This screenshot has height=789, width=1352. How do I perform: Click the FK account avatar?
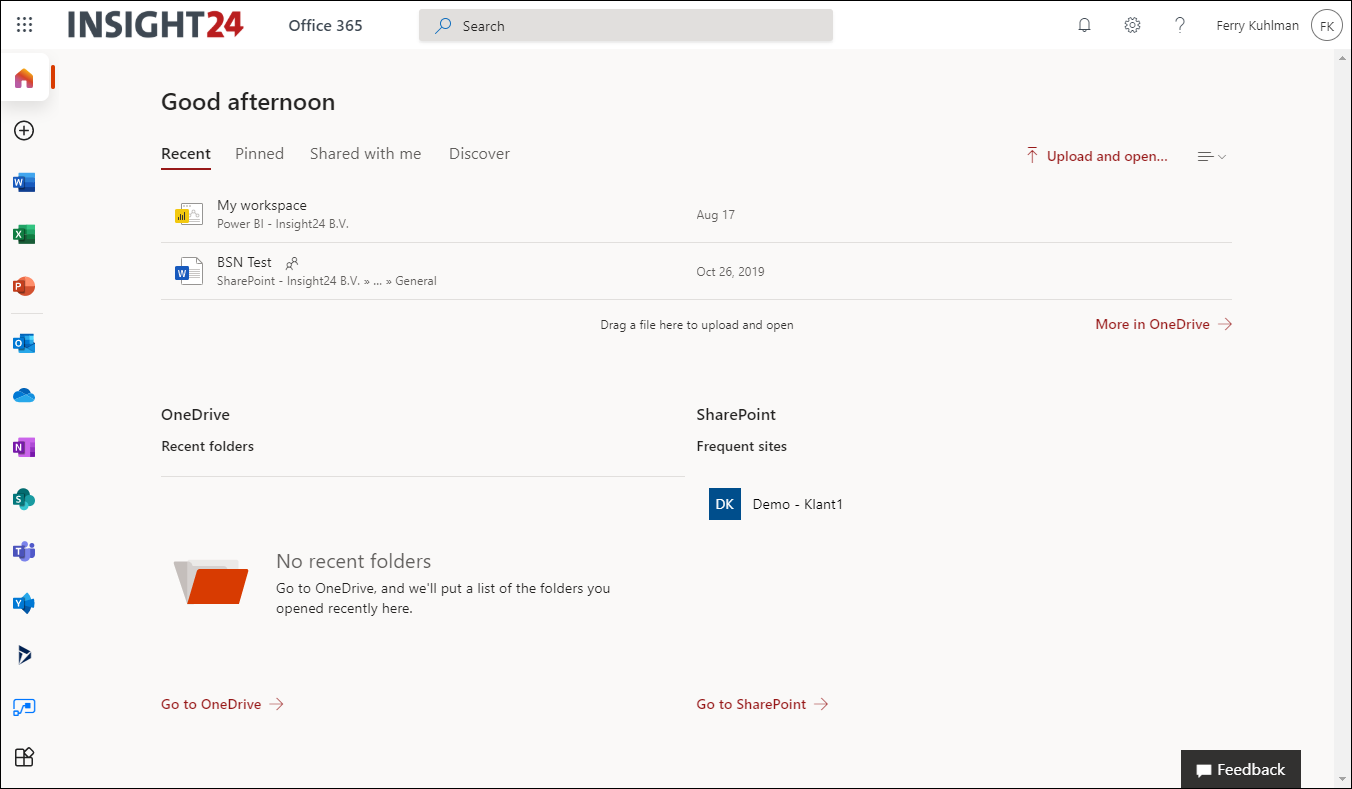(1326, 26)
